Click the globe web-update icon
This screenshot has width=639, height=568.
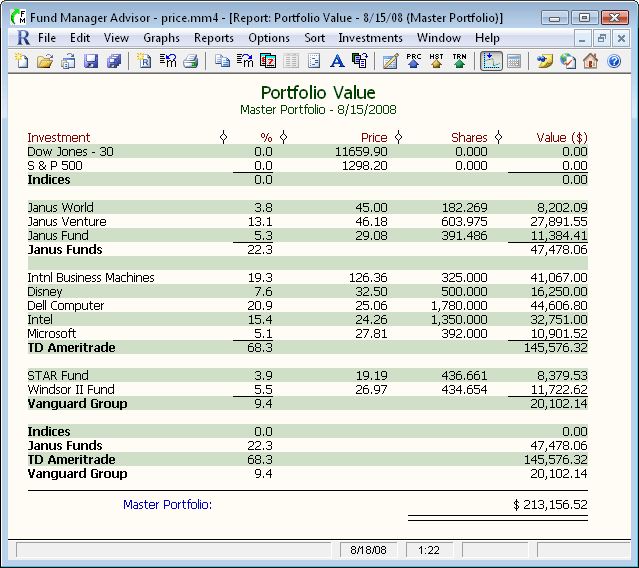568,61
